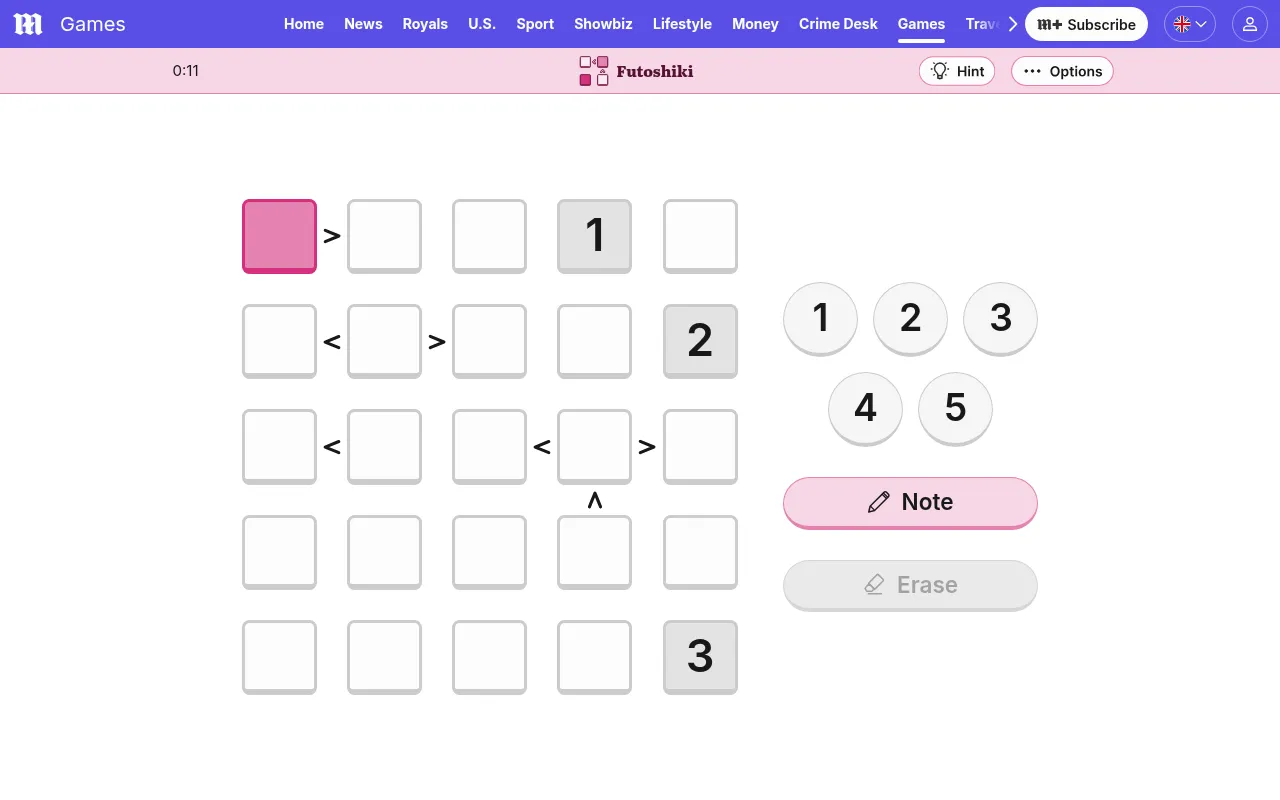Viewport: 1280px width, 800px height.
Task: Click the Futoshiki game title text
Action: click(655, 71)
